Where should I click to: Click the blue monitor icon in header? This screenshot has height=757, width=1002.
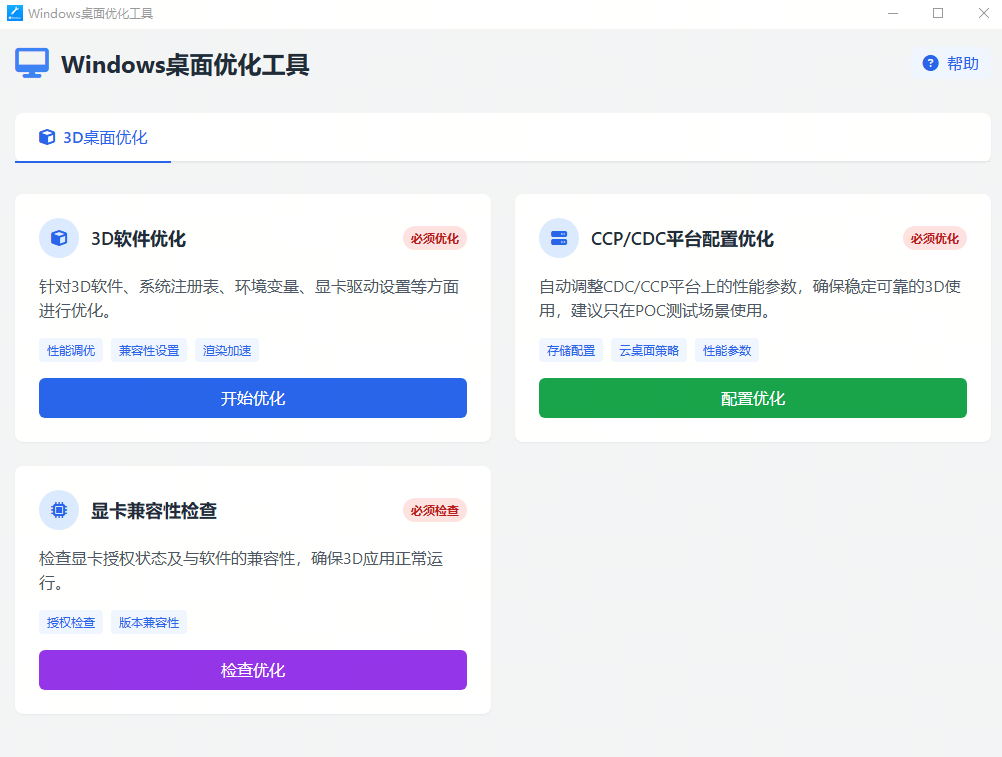32,63
